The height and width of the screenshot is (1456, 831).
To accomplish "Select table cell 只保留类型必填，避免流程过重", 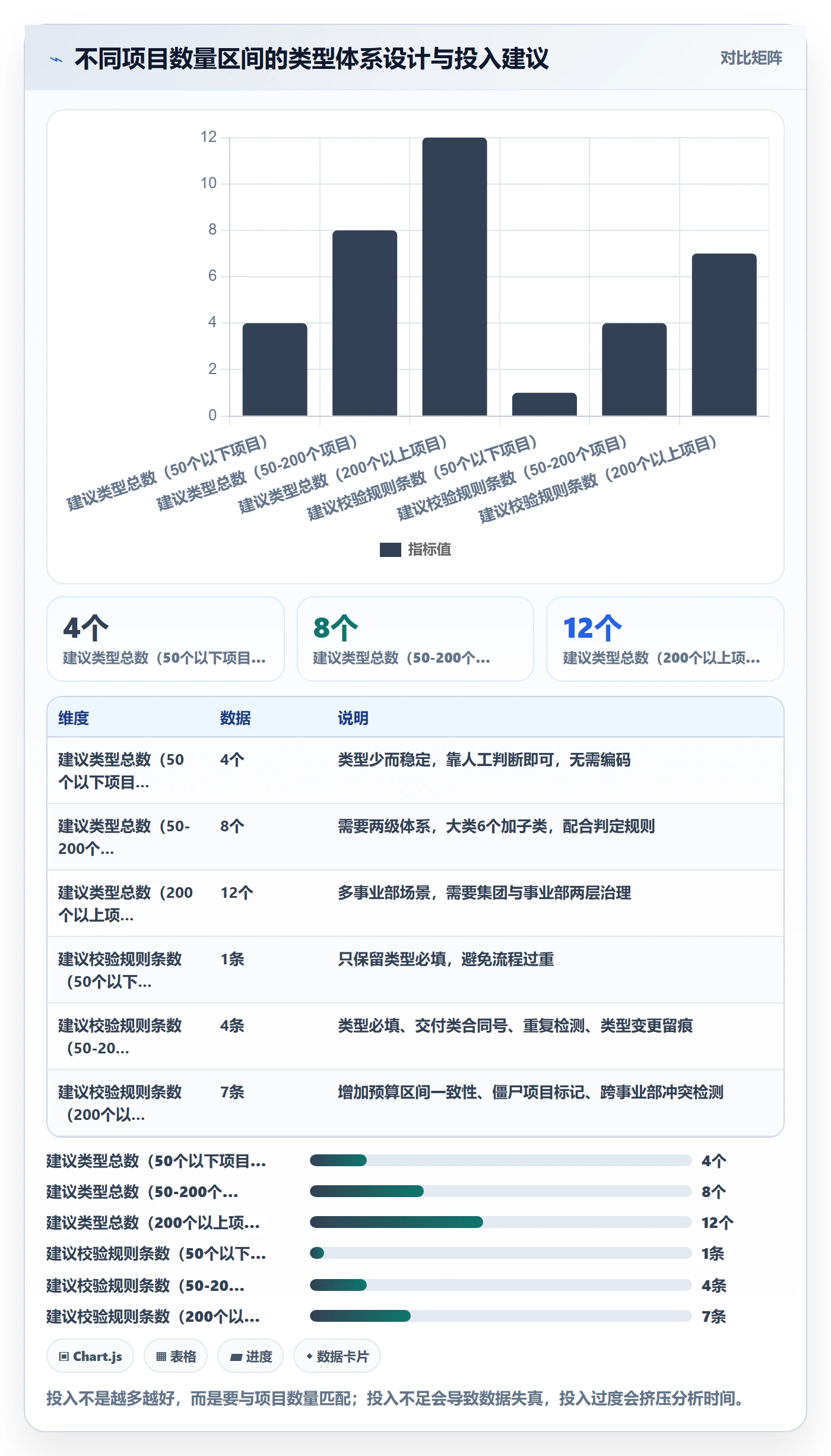I will [x=446, y=959].
